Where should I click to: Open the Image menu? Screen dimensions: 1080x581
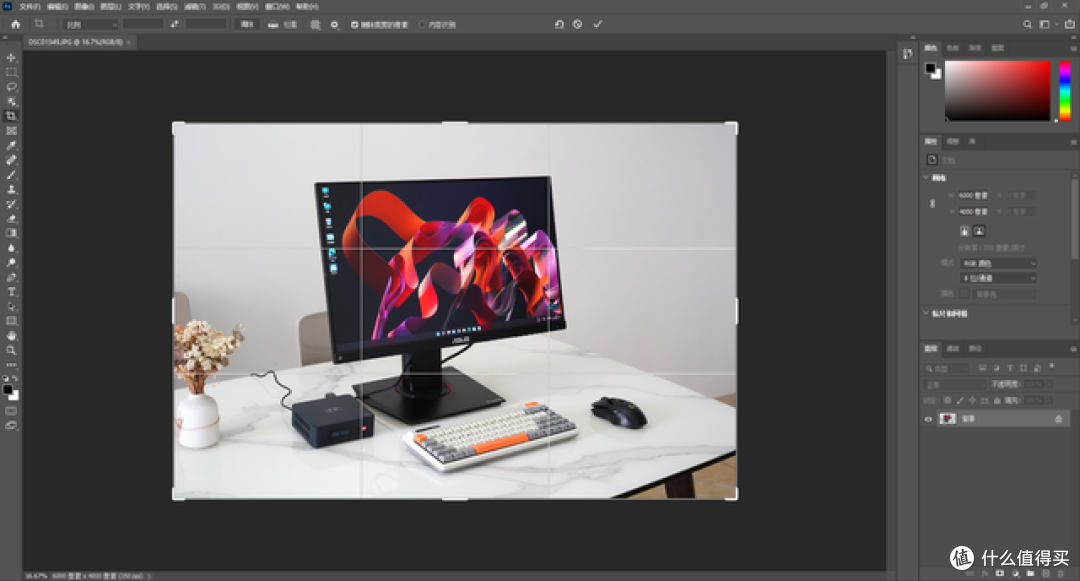click(84, 6)
